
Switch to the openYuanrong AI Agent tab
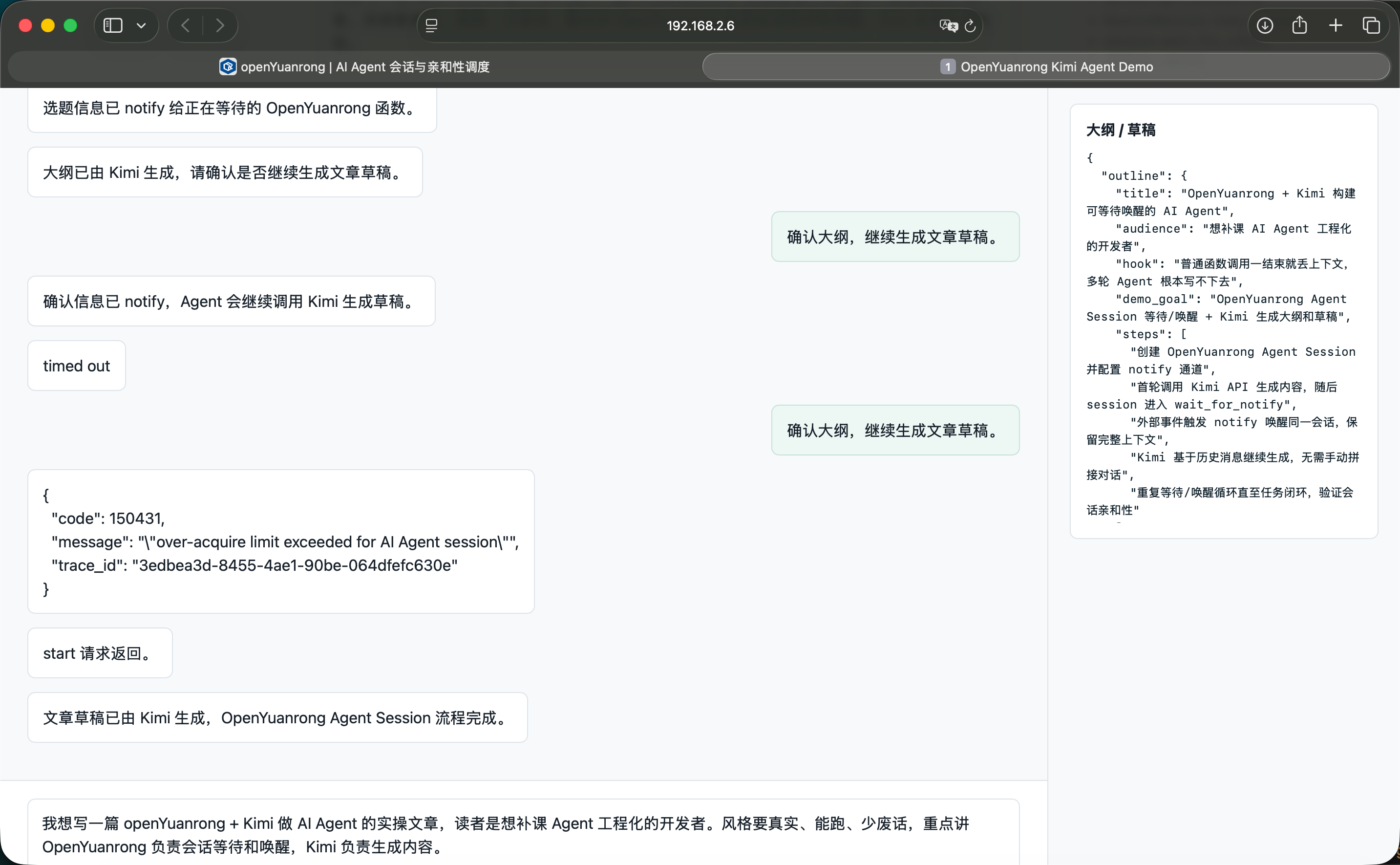click(355, 67)
